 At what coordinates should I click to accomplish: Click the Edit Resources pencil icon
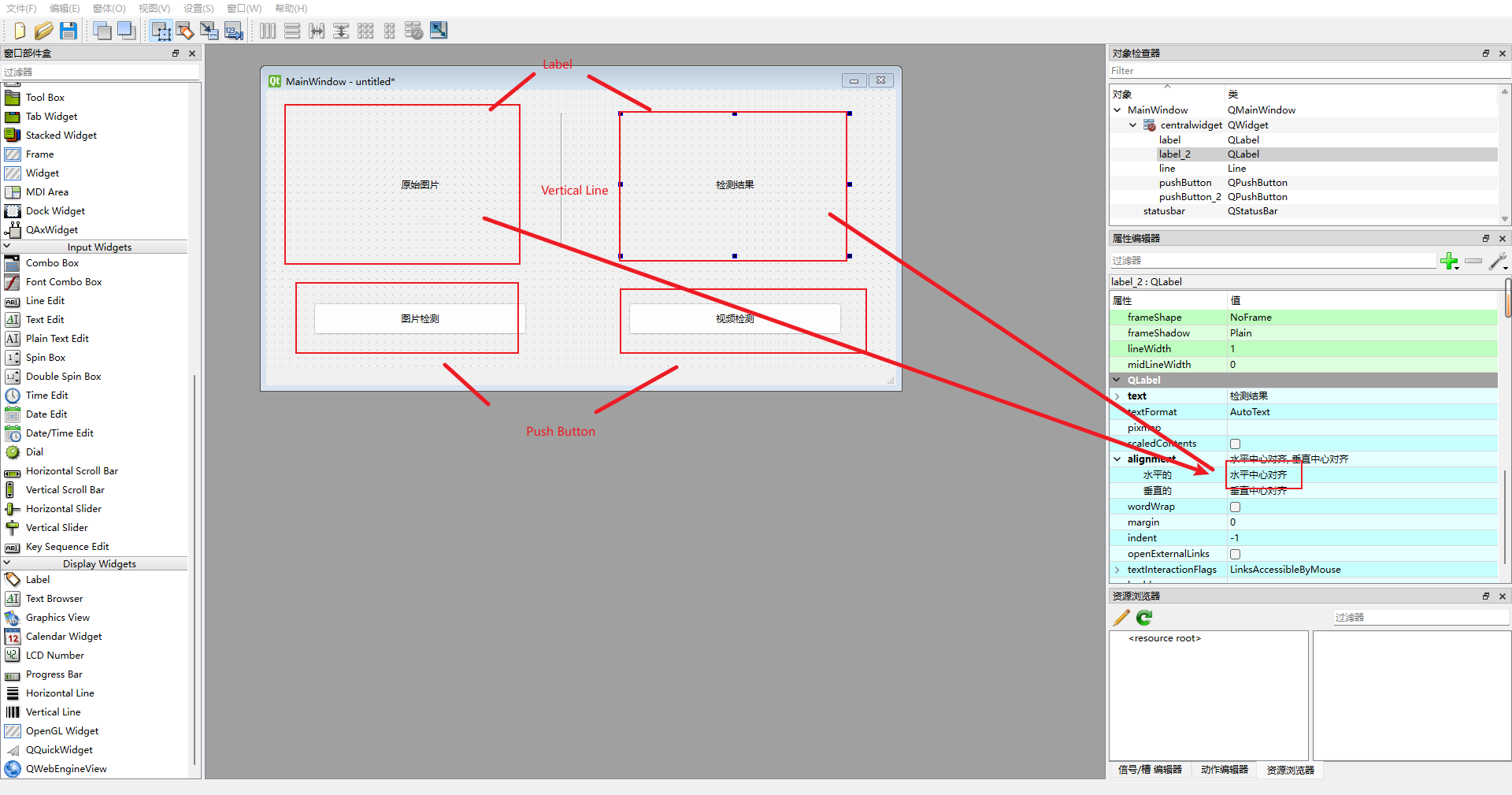point(1120,618)
